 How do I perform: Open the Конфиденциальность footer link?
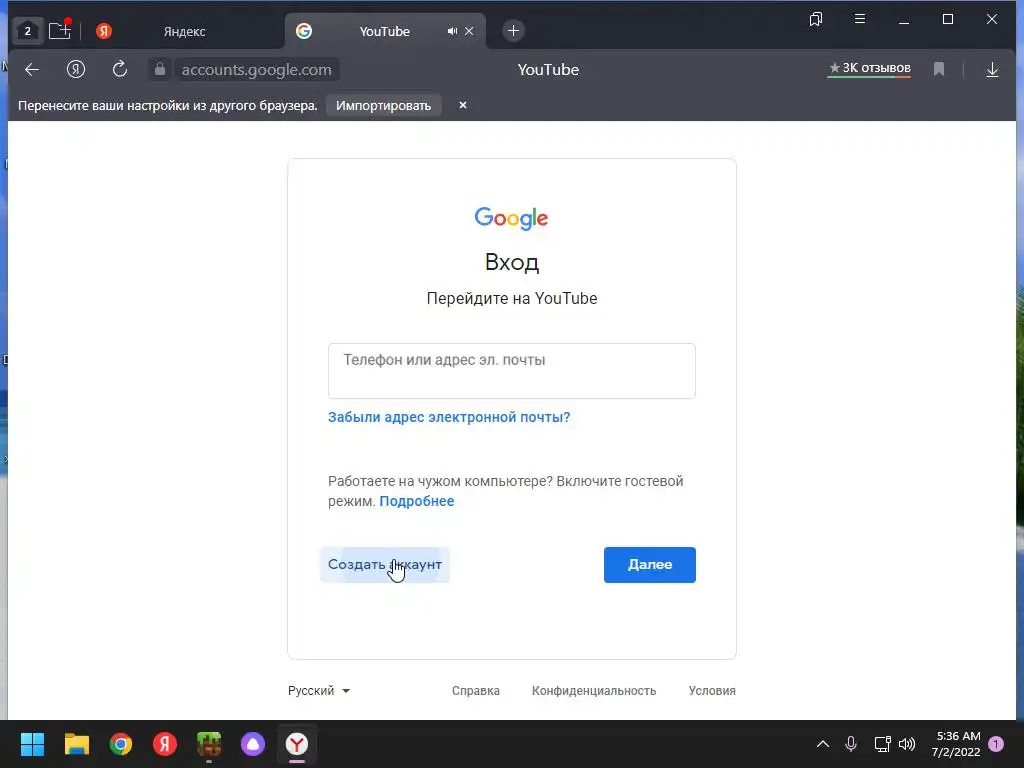[594, 691]
